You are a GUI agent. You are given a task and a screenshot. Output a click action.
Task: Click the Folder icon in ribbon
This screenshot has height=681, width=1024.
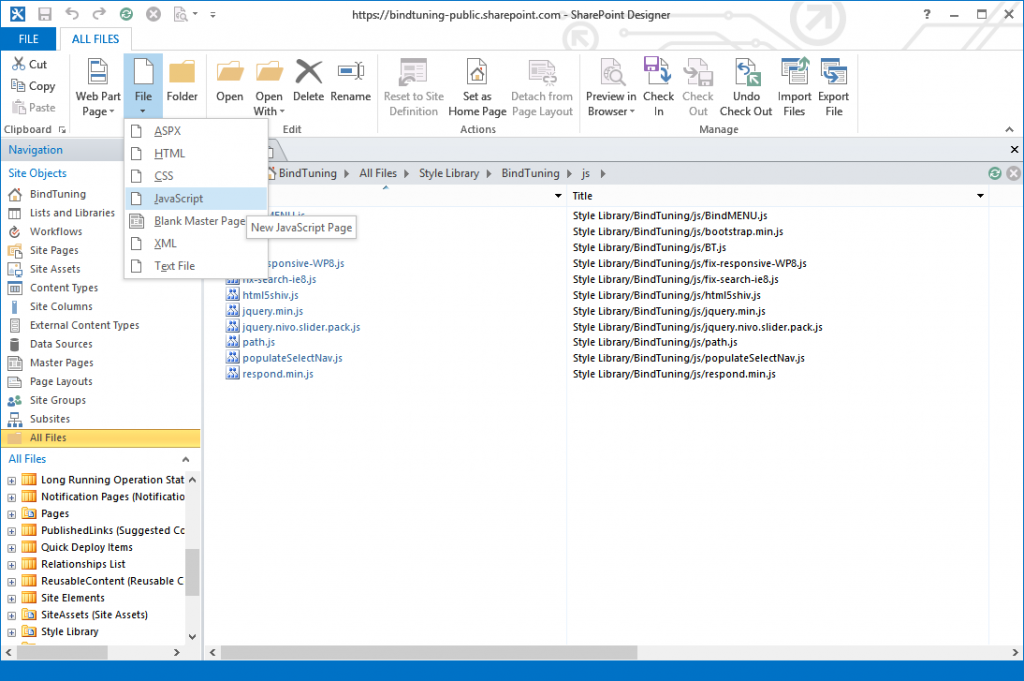pyautogui.click(x=182, y=73)
